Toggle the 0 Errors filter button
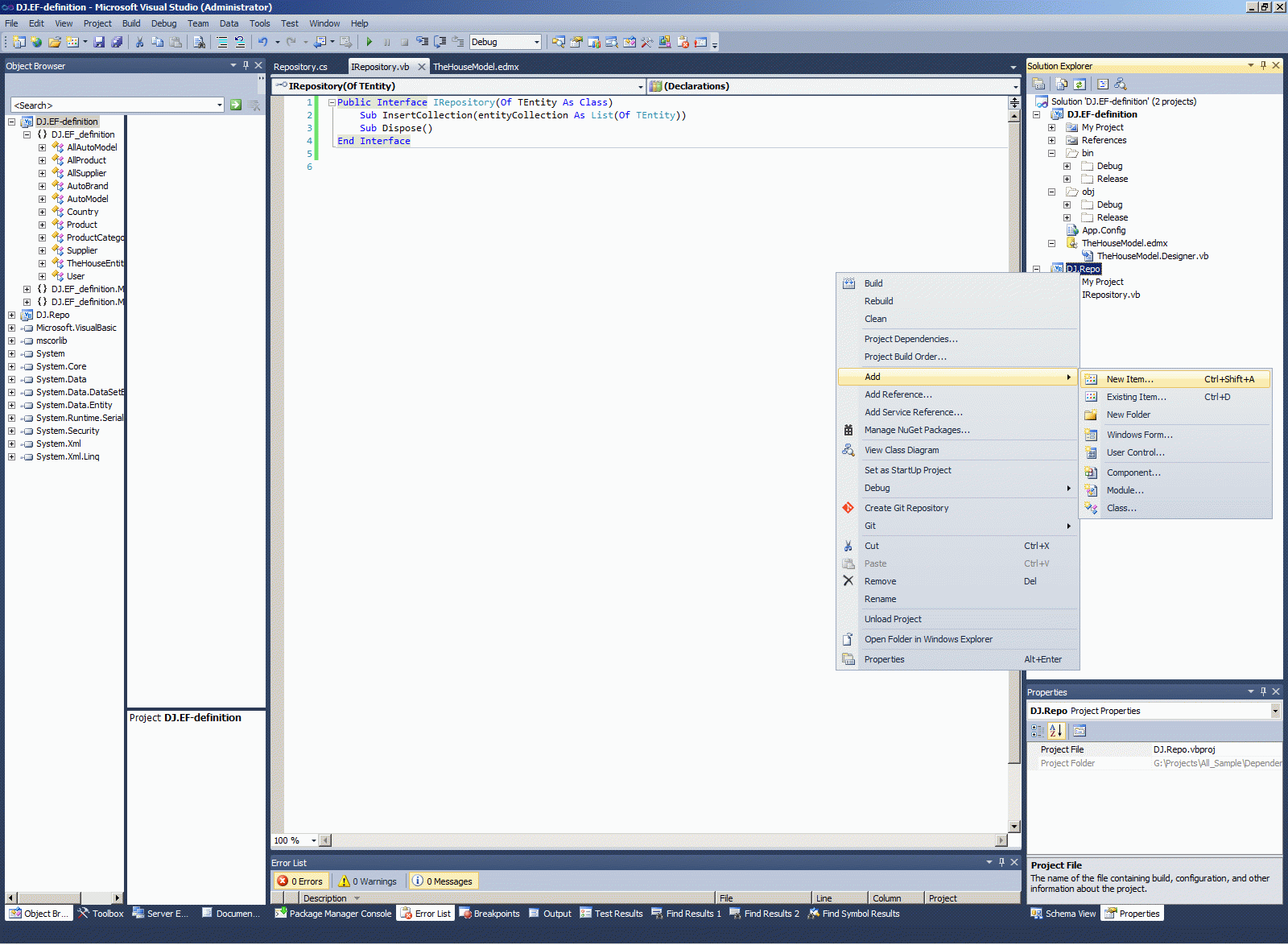This screenshot has width=1288, height=945. tap(300, 881)
